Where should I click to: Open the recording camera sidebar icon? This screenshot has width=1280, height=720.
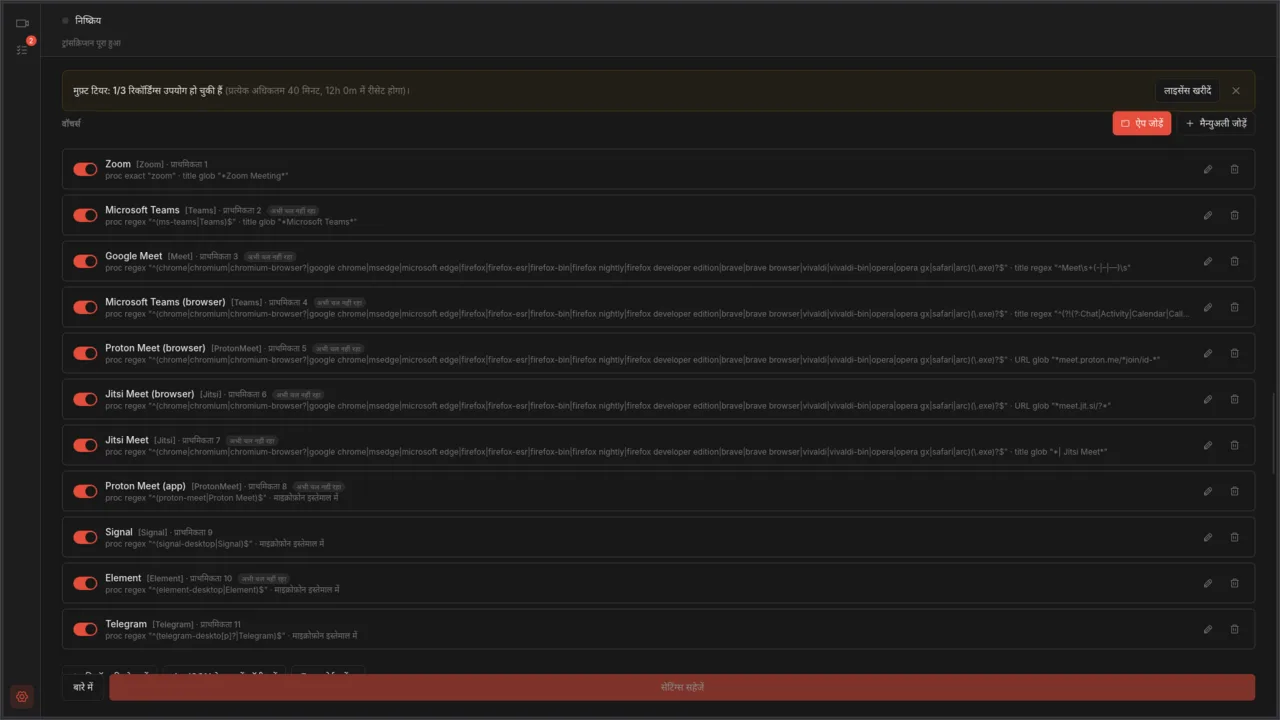pyautogui.click(x=22, y=23)
